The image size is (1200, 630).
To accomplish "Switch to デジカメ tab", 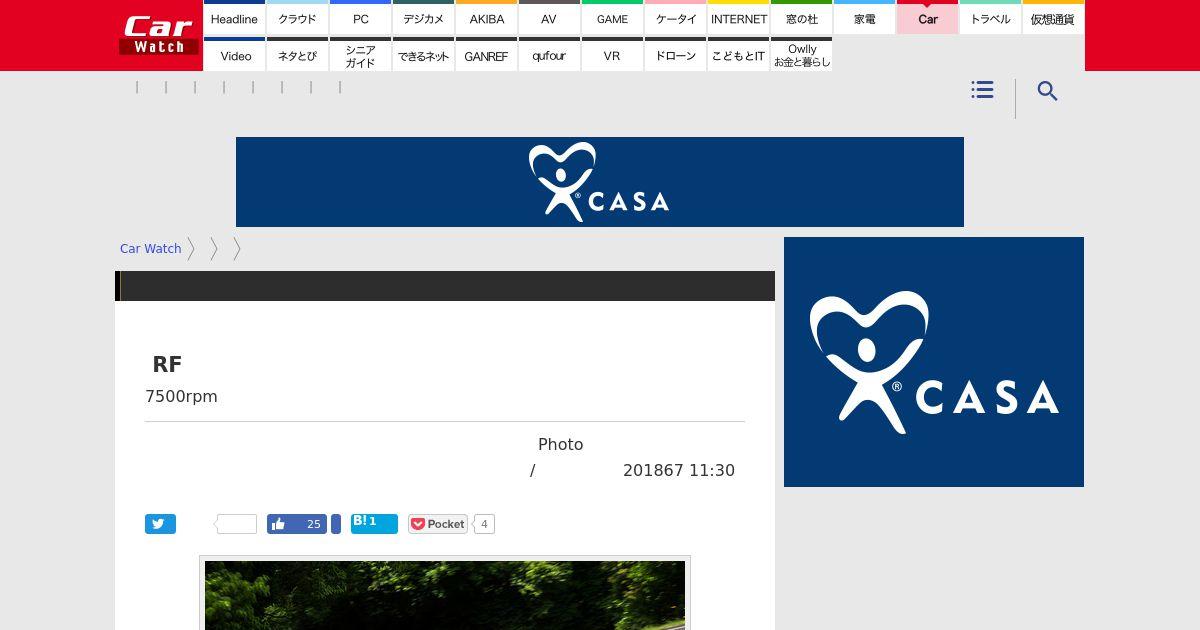I will point(423,18).
